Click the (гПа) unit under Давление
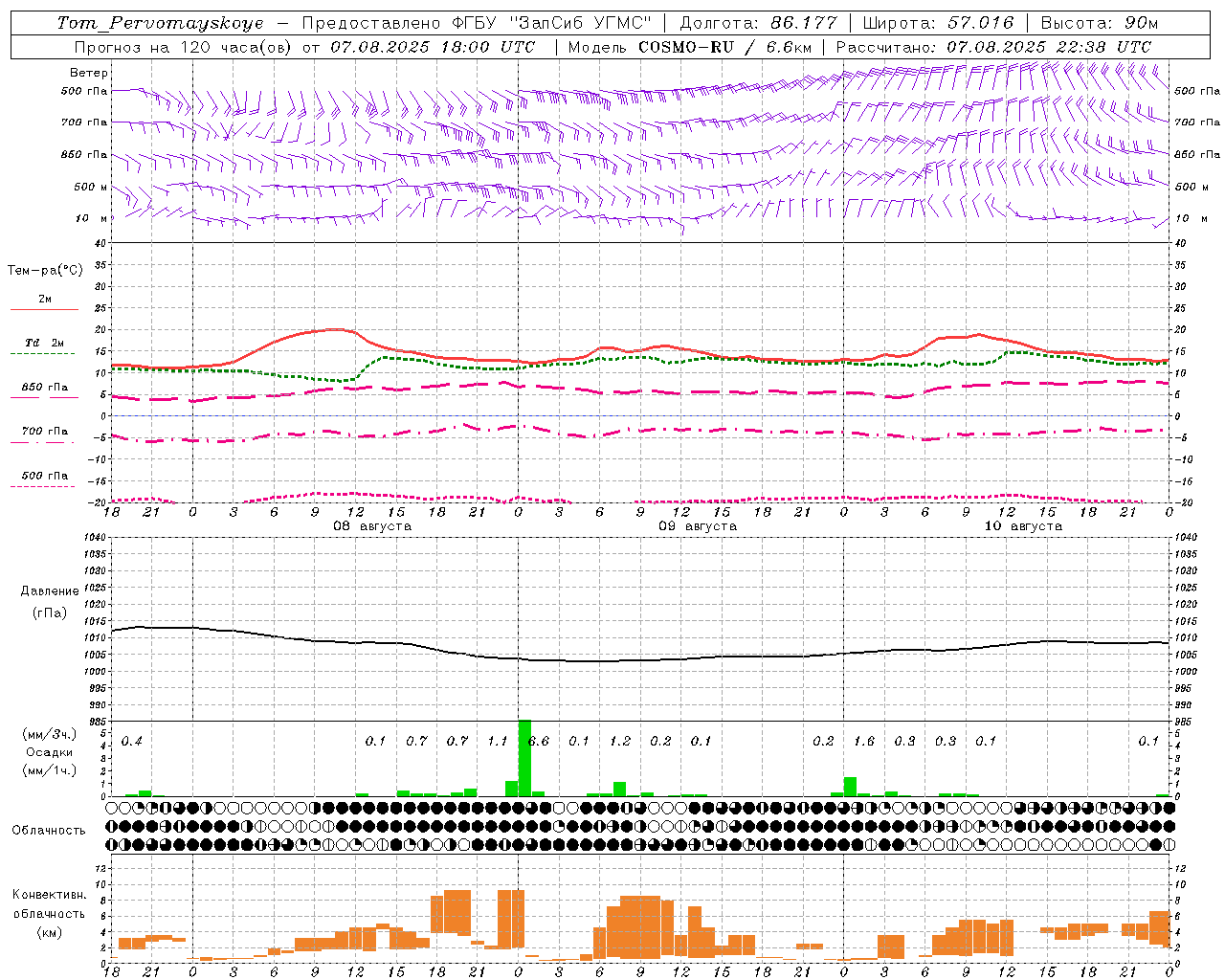 [x=50, y=612]
